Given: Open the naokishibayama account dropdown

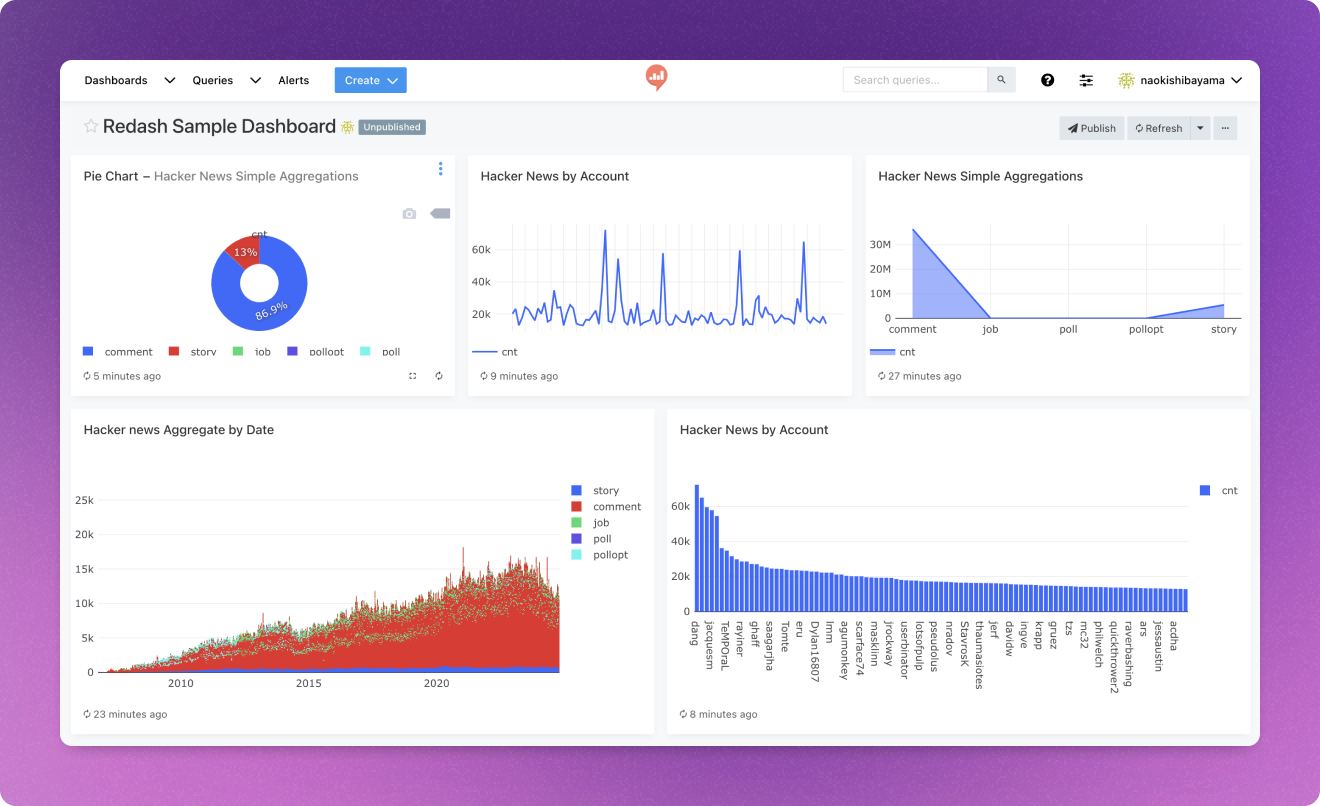Looking at the screenshot, I should [x=1180, y=80].
